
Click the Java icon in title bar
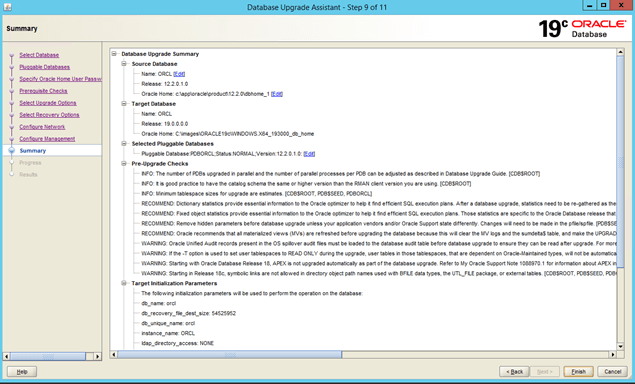tap(7, 7)
